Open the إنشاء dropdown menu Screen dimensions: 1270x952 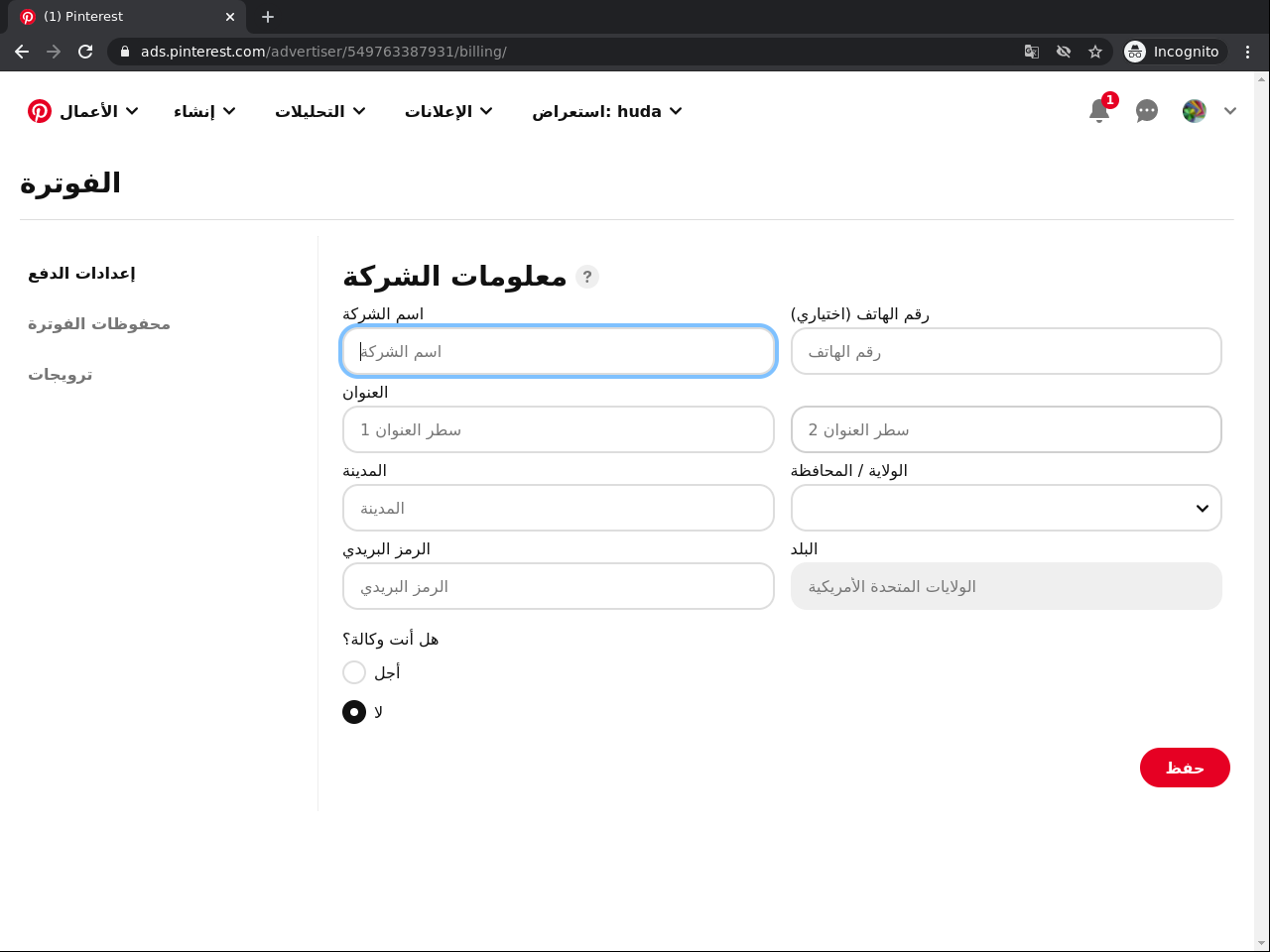tap(204, 111)
